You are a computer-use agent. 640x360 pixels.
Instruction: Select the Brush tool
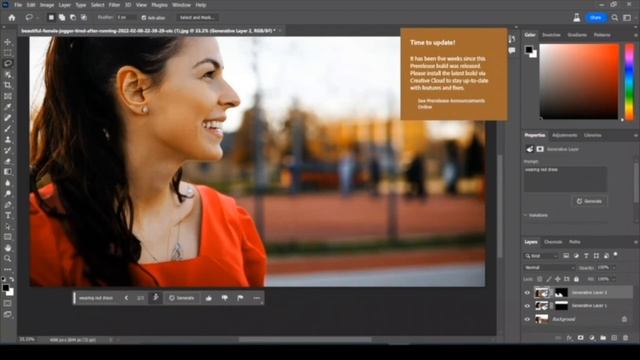coord(8,129)
